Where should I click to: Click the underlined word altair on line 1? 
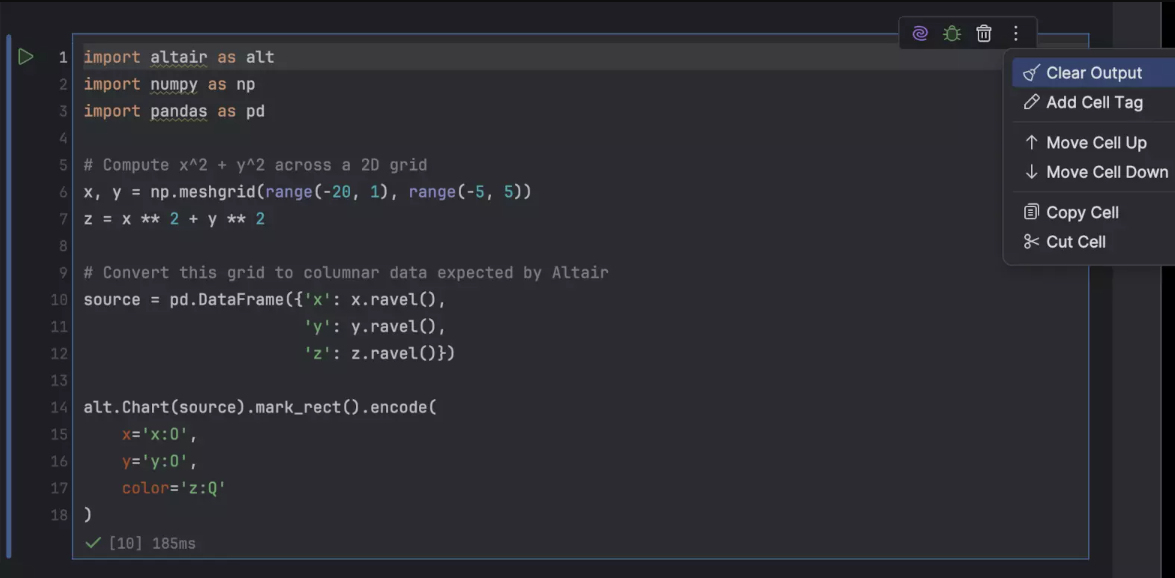tap(178, 57)
